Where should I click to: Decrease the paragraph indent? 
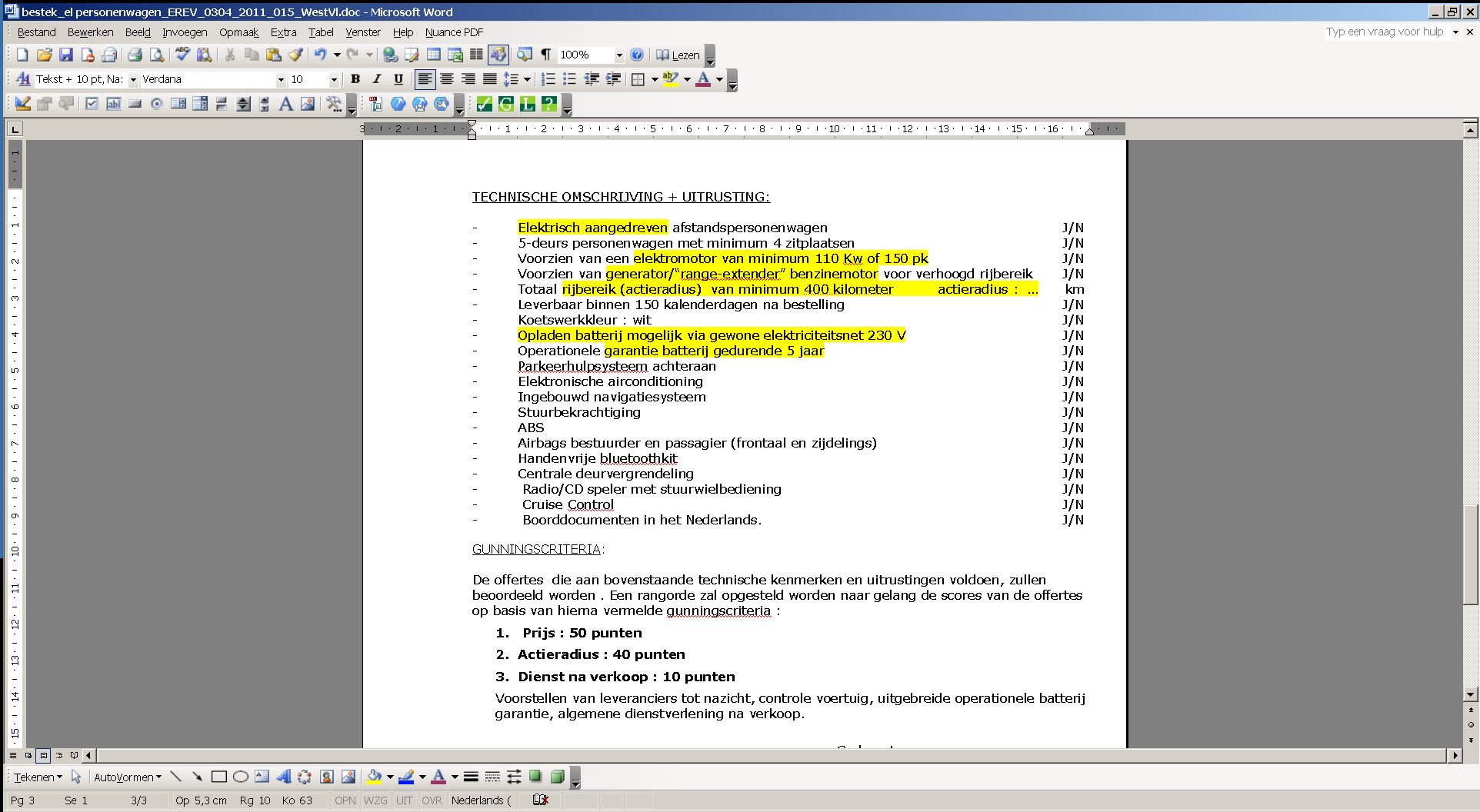[x=592, y=79]
